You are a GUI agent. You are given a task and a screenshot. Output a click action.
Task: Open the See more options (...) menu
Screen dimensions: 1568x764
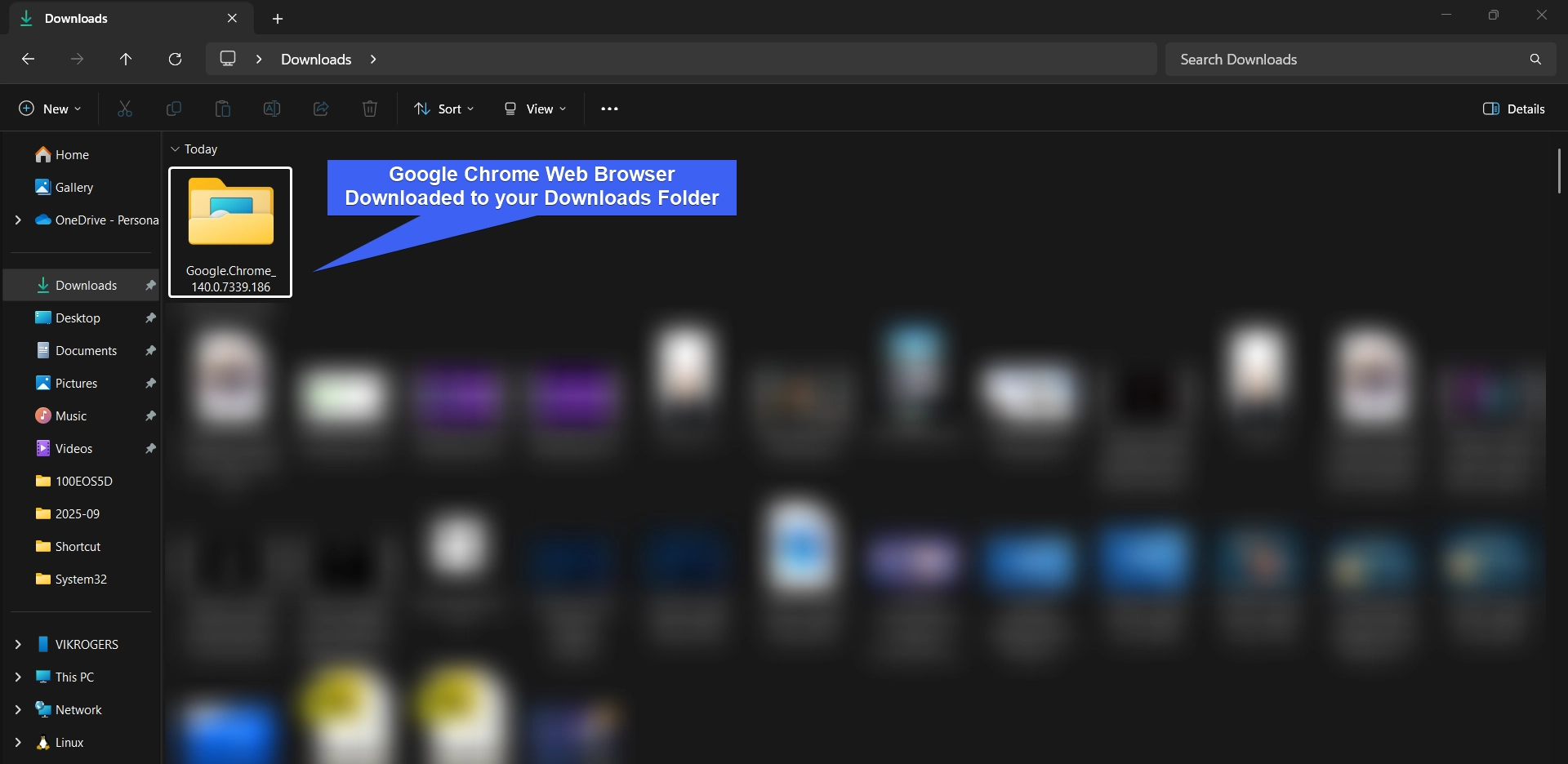click(609, 108)
